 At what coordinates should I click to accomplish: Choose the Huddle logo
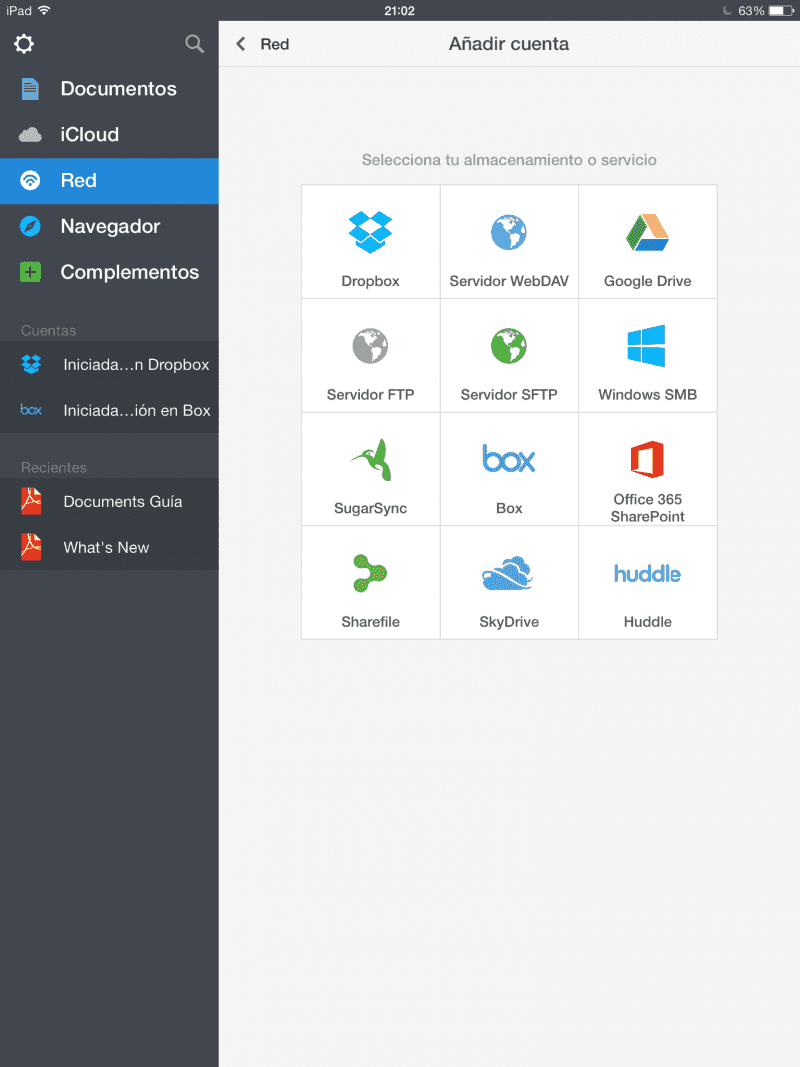(x=647, y=574)
